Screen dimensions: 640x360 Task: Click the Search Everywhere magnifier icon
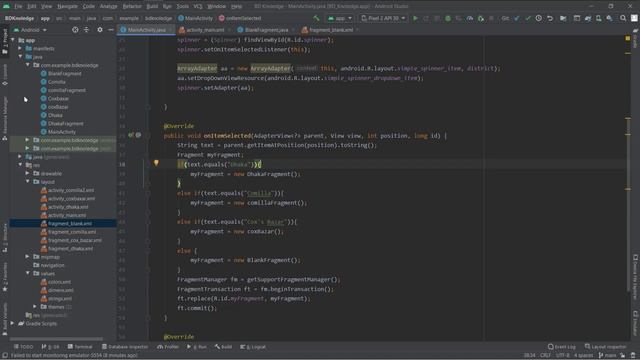[x=623, y=18]
